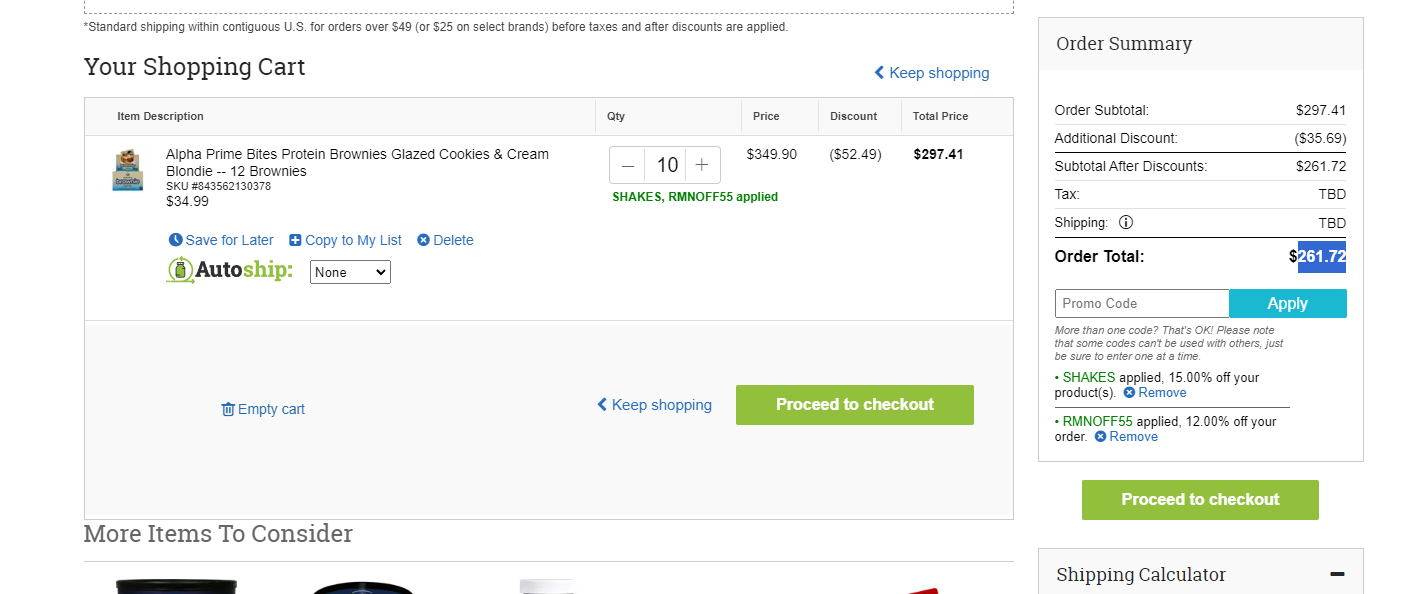Open the Autoship frequency dropdown
Screen dimensions: 1406x594
(x=350, y=272)
